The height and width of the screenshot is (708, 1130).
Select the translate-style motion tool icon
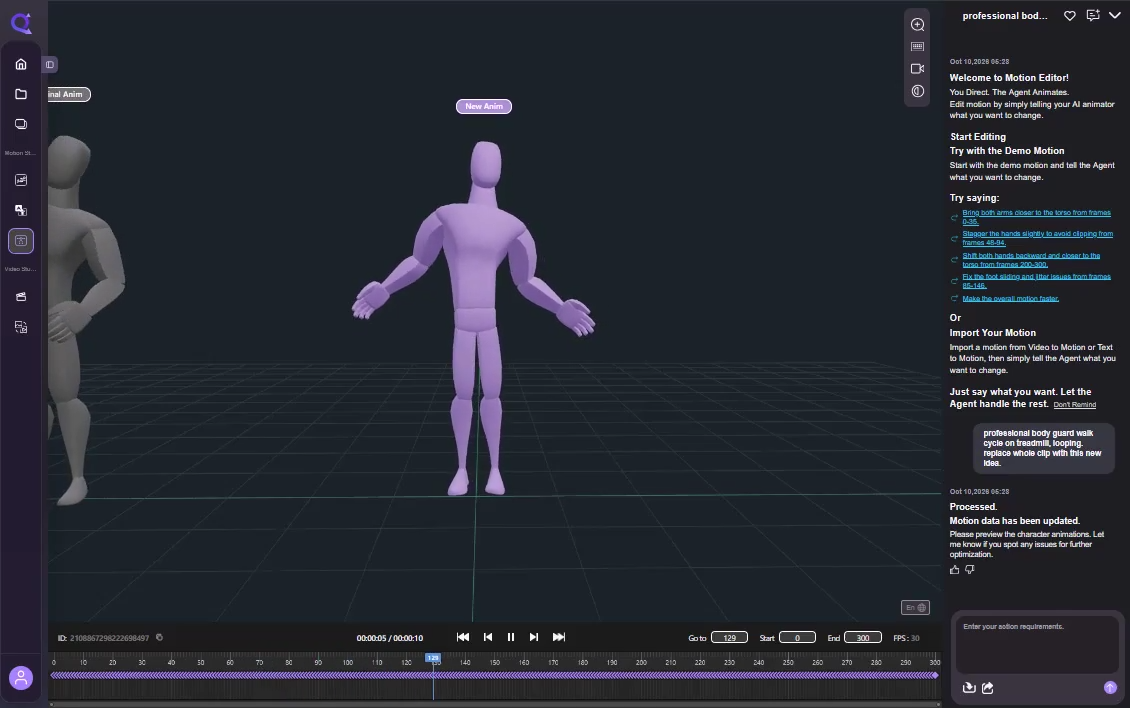coord(21,211)
